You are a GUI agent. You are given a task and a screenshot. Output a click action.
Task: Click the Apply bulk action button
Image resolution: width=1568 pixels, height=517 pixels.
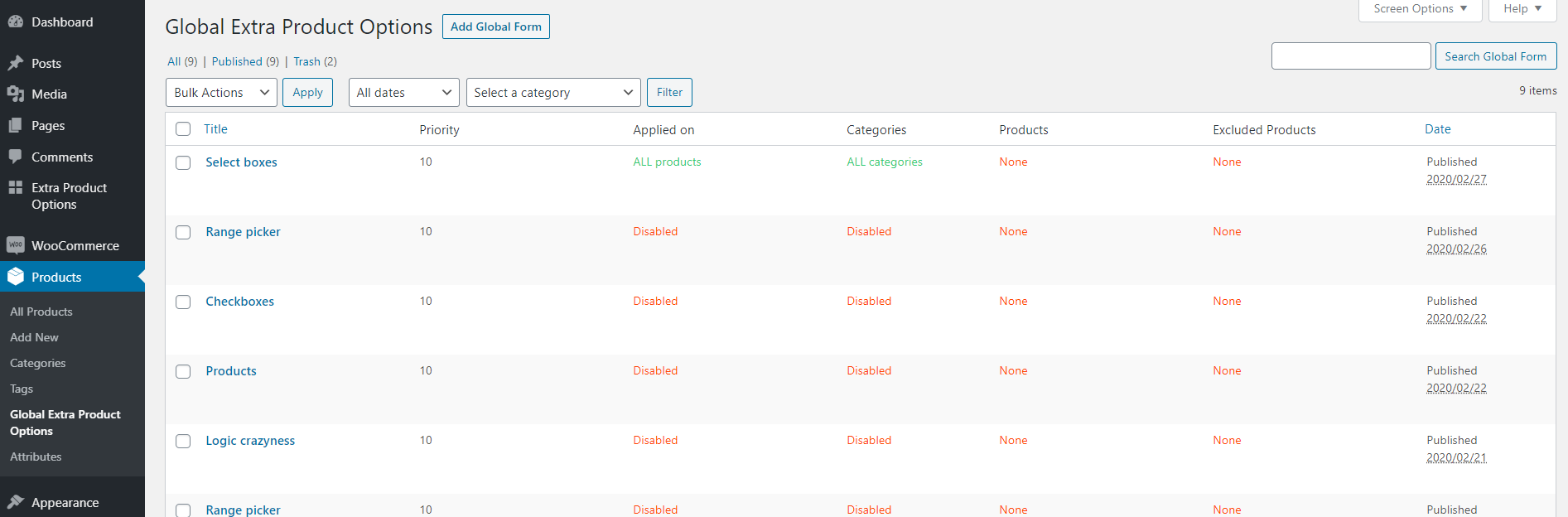tap(307, 93)
